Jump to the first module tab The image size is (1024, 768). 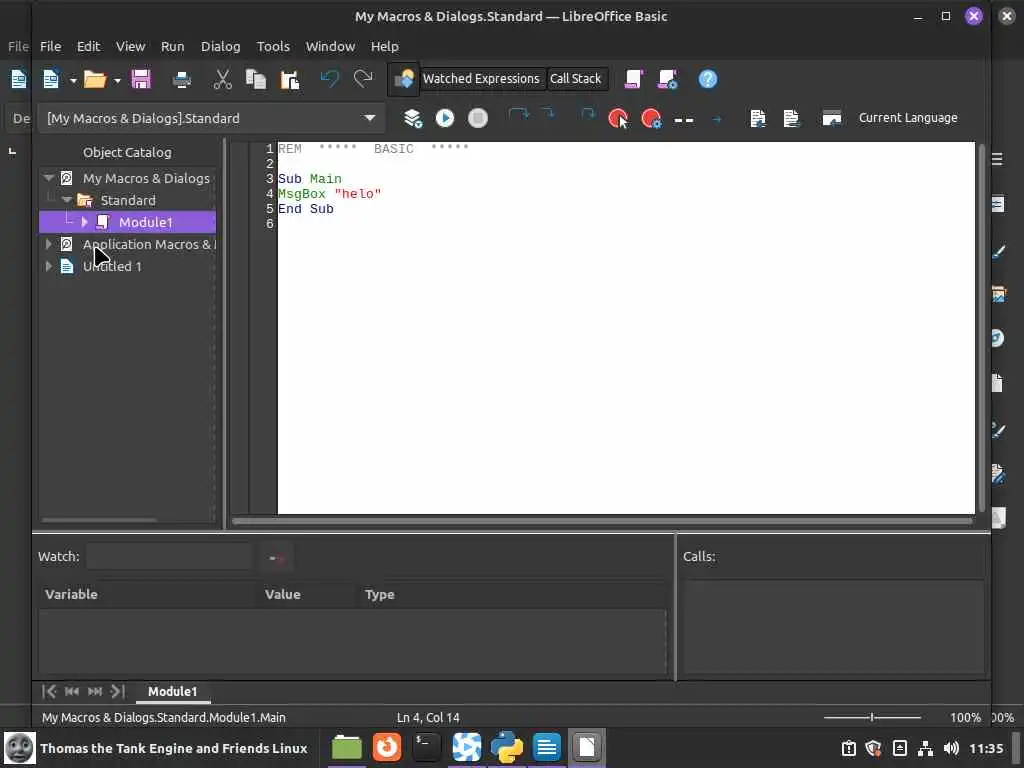49,692
